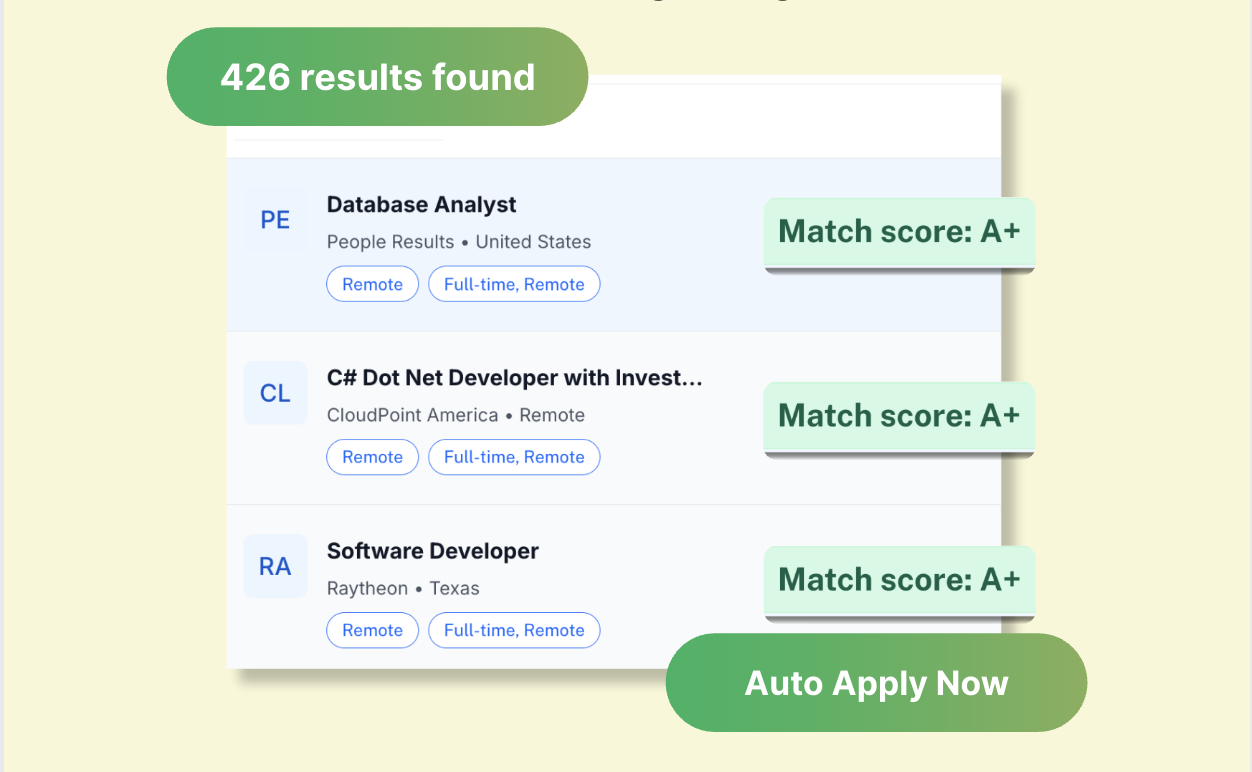This screenshot has height=772, width=1252.
Task: Select the C# Developer match score badge
Action: click(898, 415)
